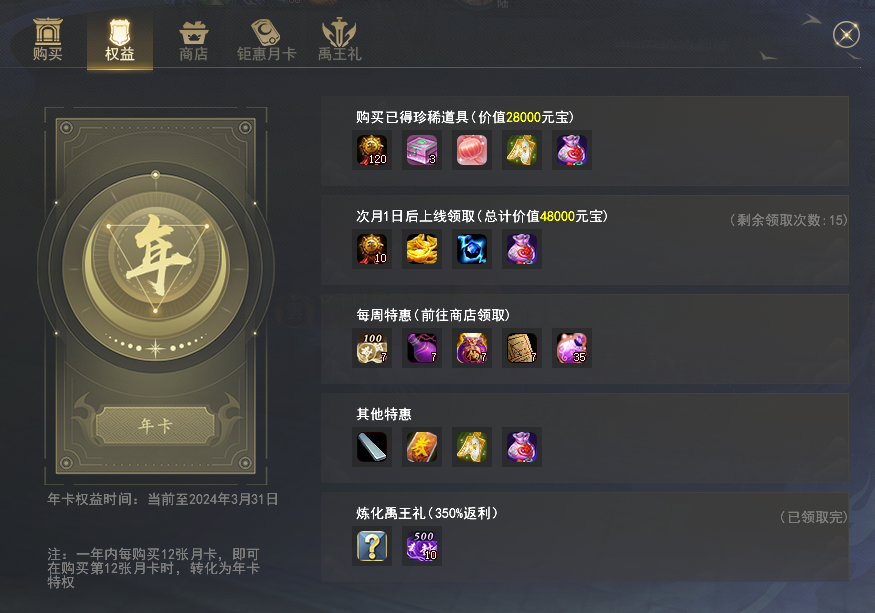This screenshot has height=613, width=875.
Task: Select the medal icon with count 120
Action: pyautogui.click(x=372, y=150)
